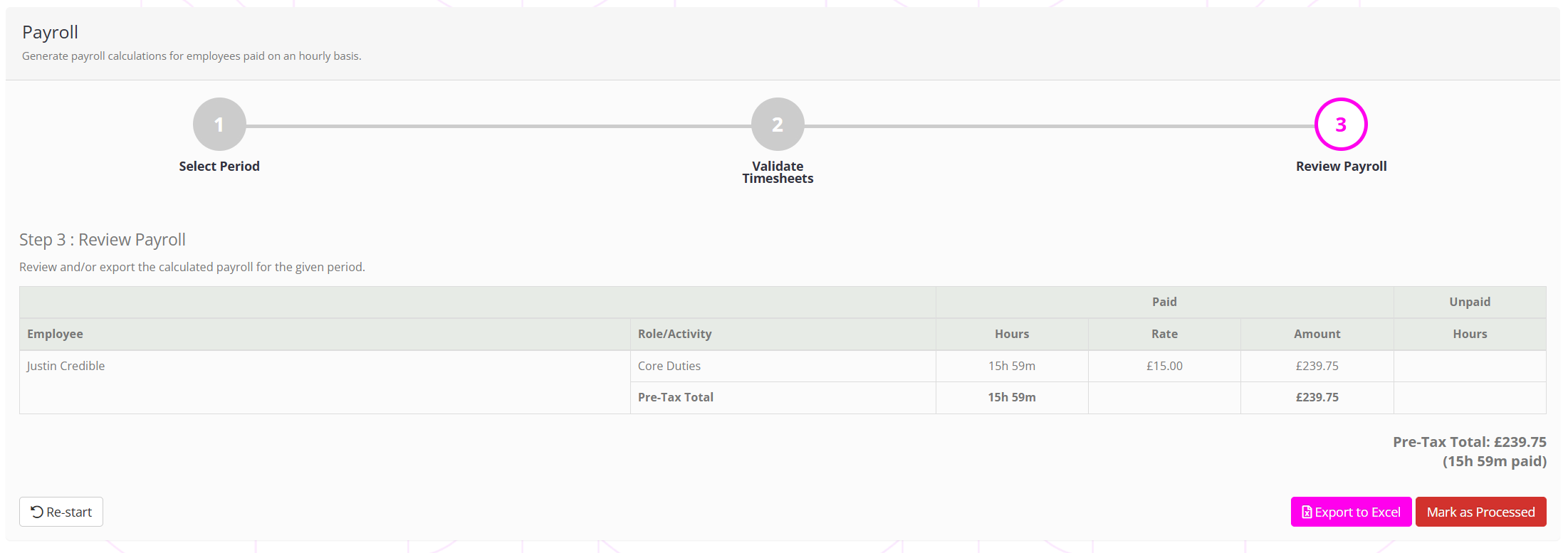Viewport: 1568px width, 553px height.
Task: Click the Validate Timesheets step label
Action: tap(778, 172)
